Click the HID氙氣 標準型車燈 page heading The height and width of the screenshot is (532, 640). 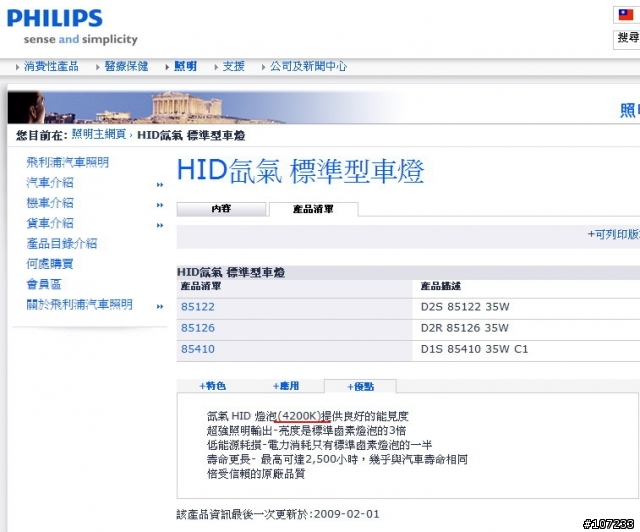click(301, 171)
